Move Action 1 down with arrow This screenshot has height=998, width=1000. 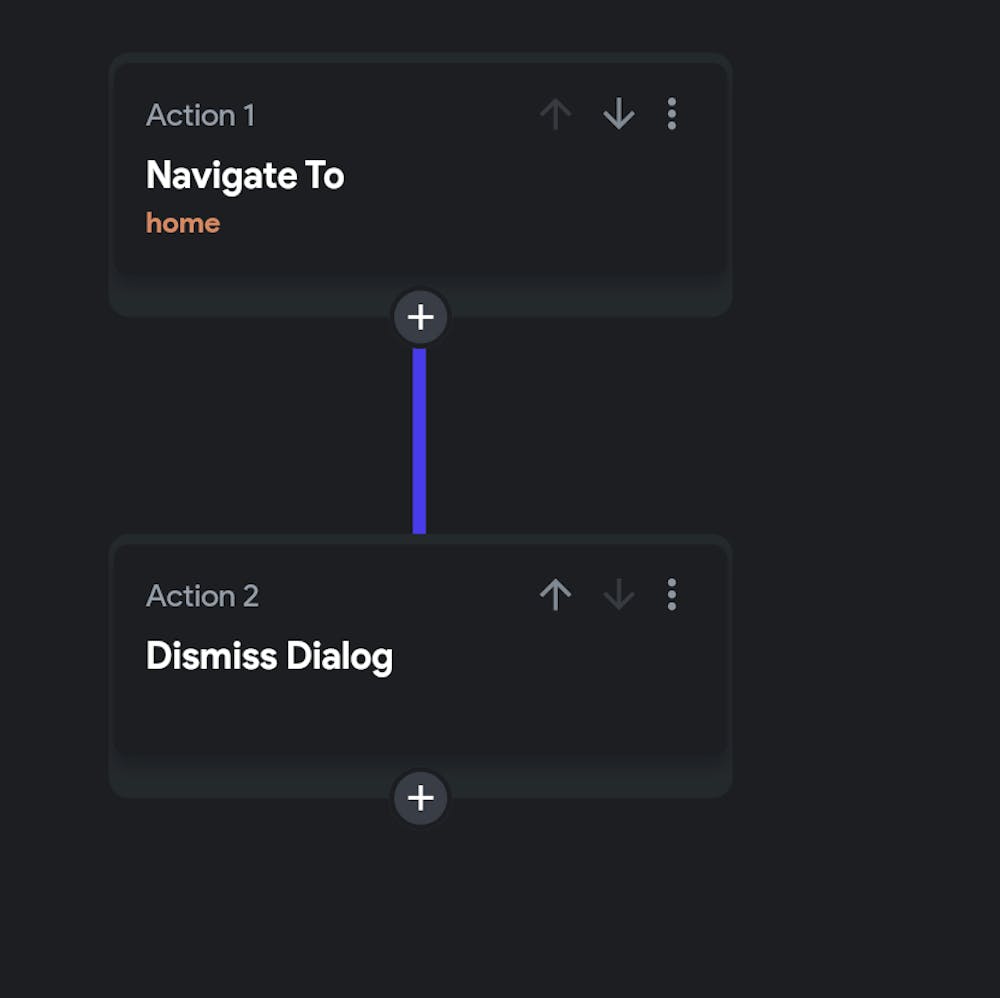[x=619, y=115]
